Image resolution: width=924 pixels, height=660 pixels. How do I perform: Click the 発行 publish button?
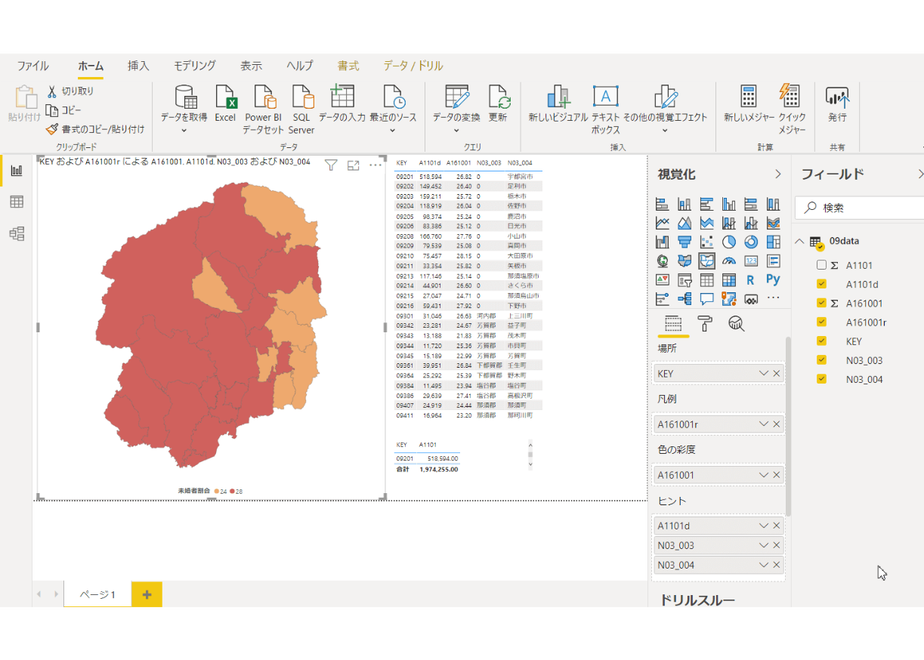click(x=837, y=104)
